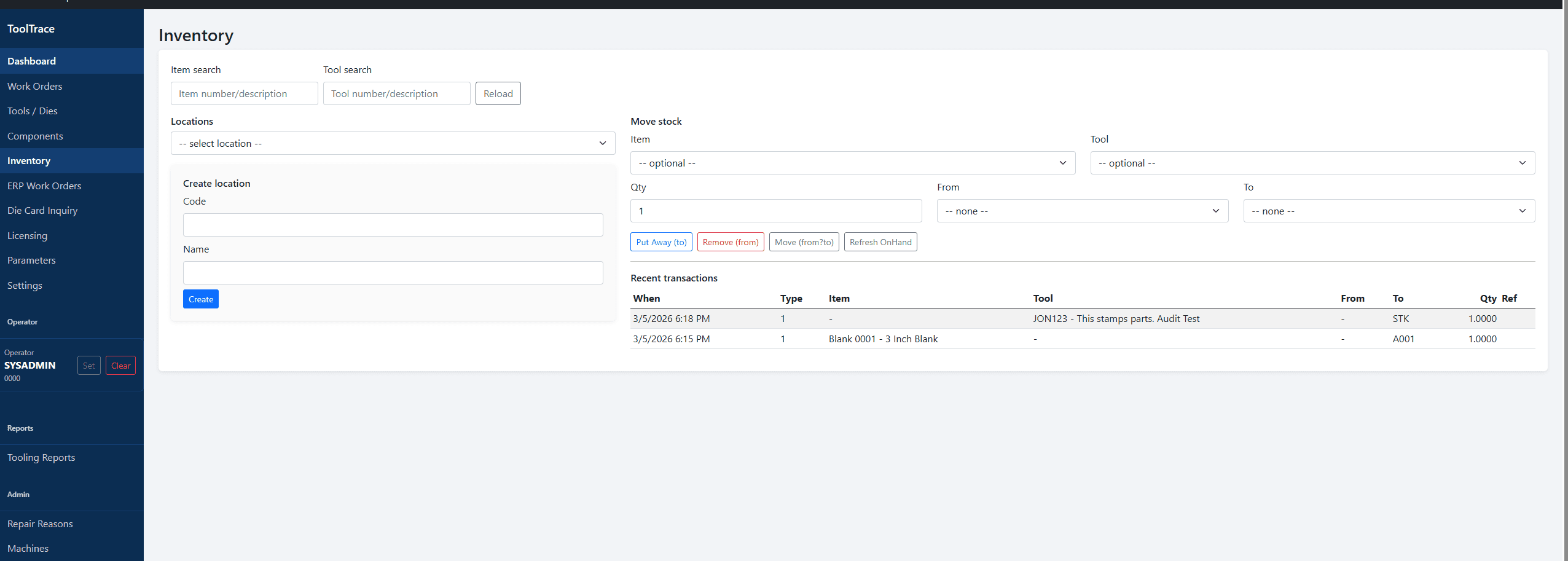Go to Work Orders in sidebar
Viewport: 1568px width, 561px height.
click(x=35, y=86)
